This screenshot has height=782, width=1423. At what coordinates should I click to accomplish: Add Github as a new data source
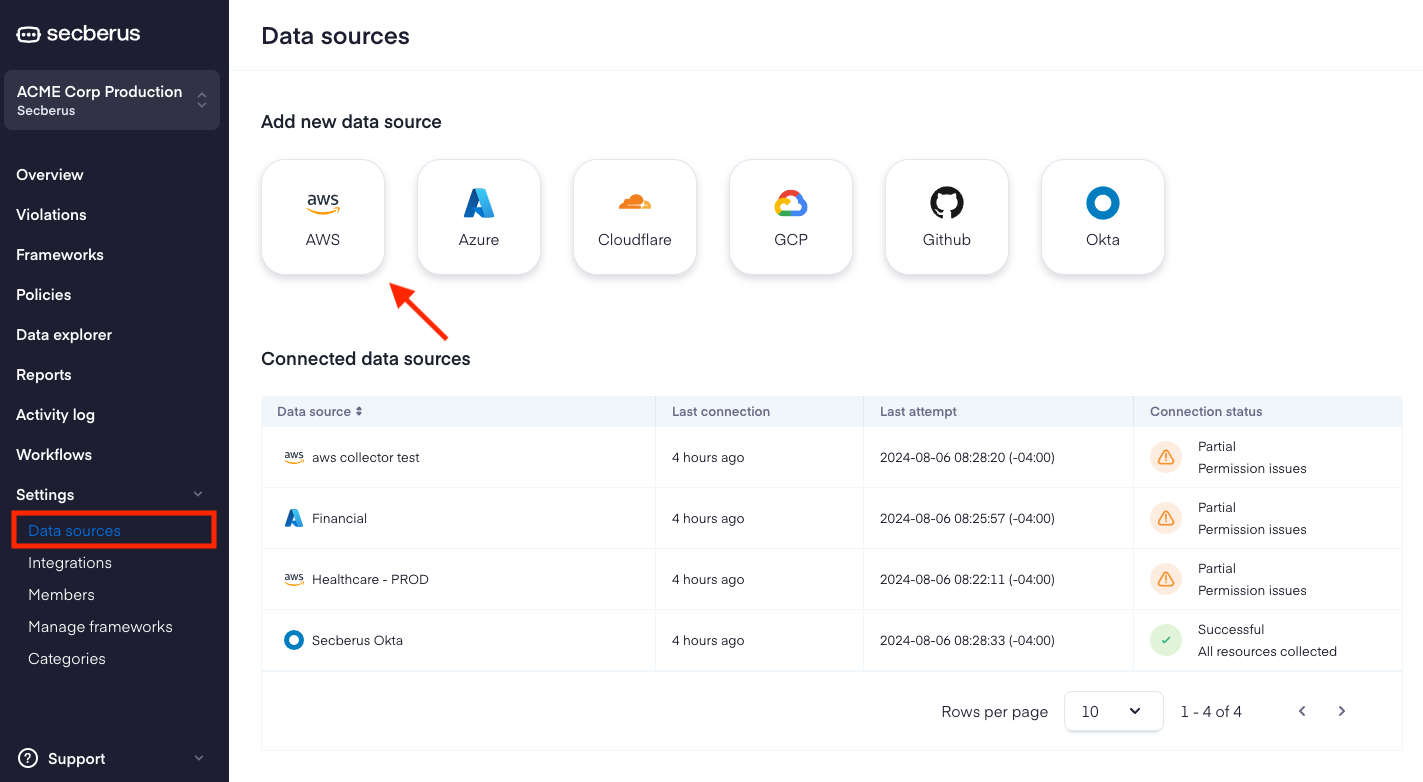pos(947,217)
